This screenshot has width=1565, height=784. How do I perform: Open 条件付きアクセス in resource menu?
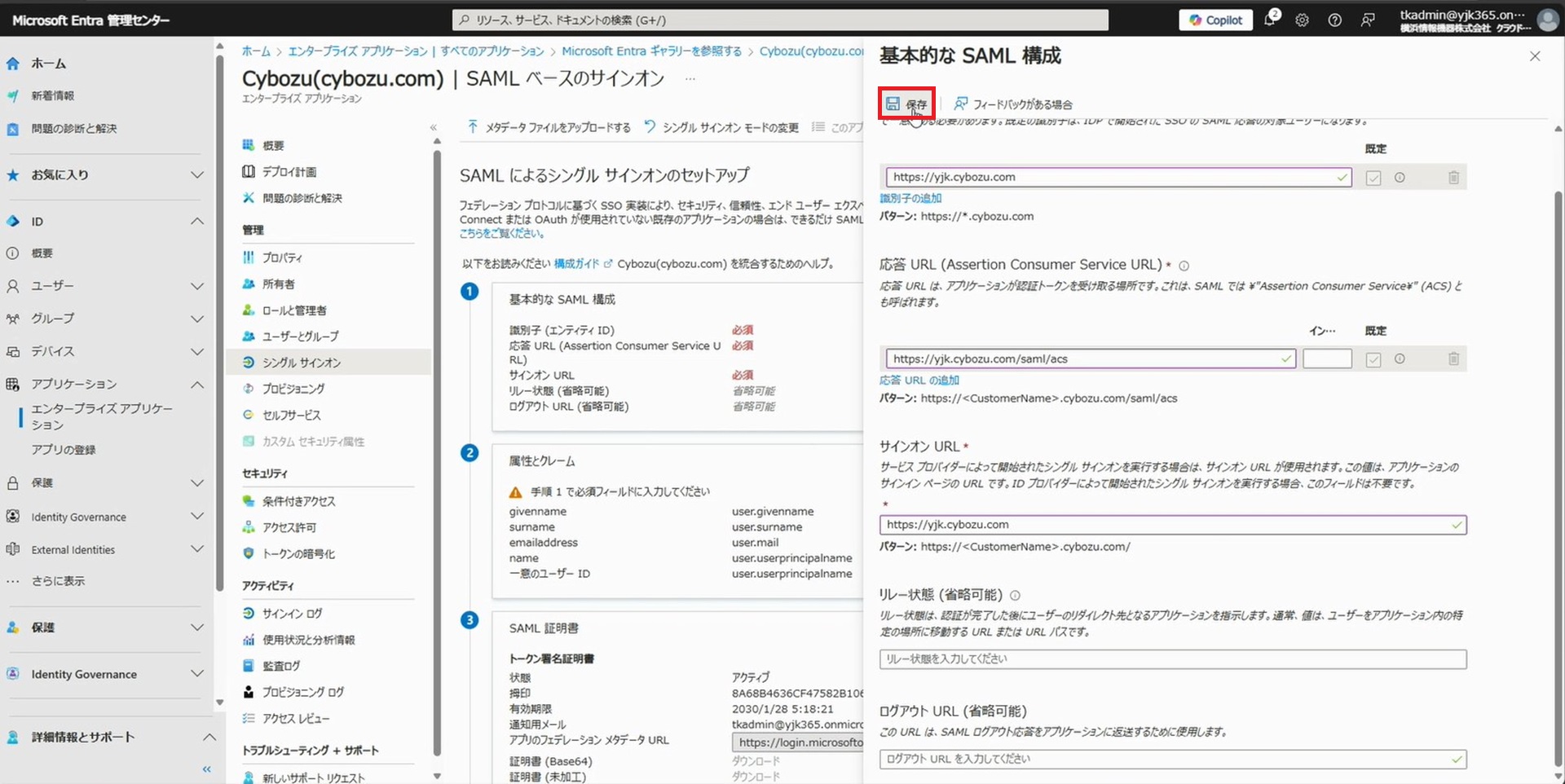298,501
